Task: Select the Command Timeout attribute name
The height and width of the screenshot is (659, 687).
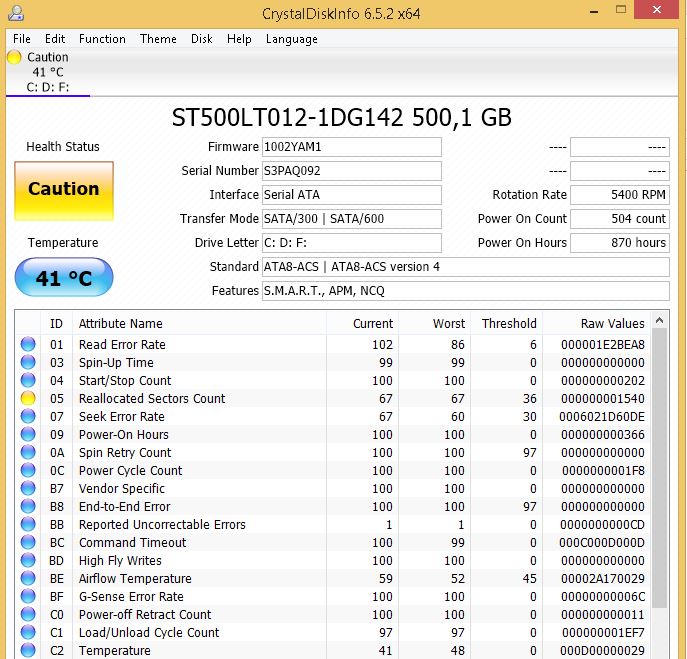Action: [132, 543]
